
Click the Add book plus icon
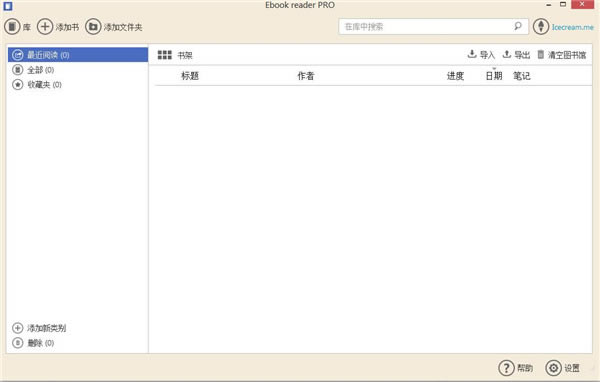click(45, 27)
